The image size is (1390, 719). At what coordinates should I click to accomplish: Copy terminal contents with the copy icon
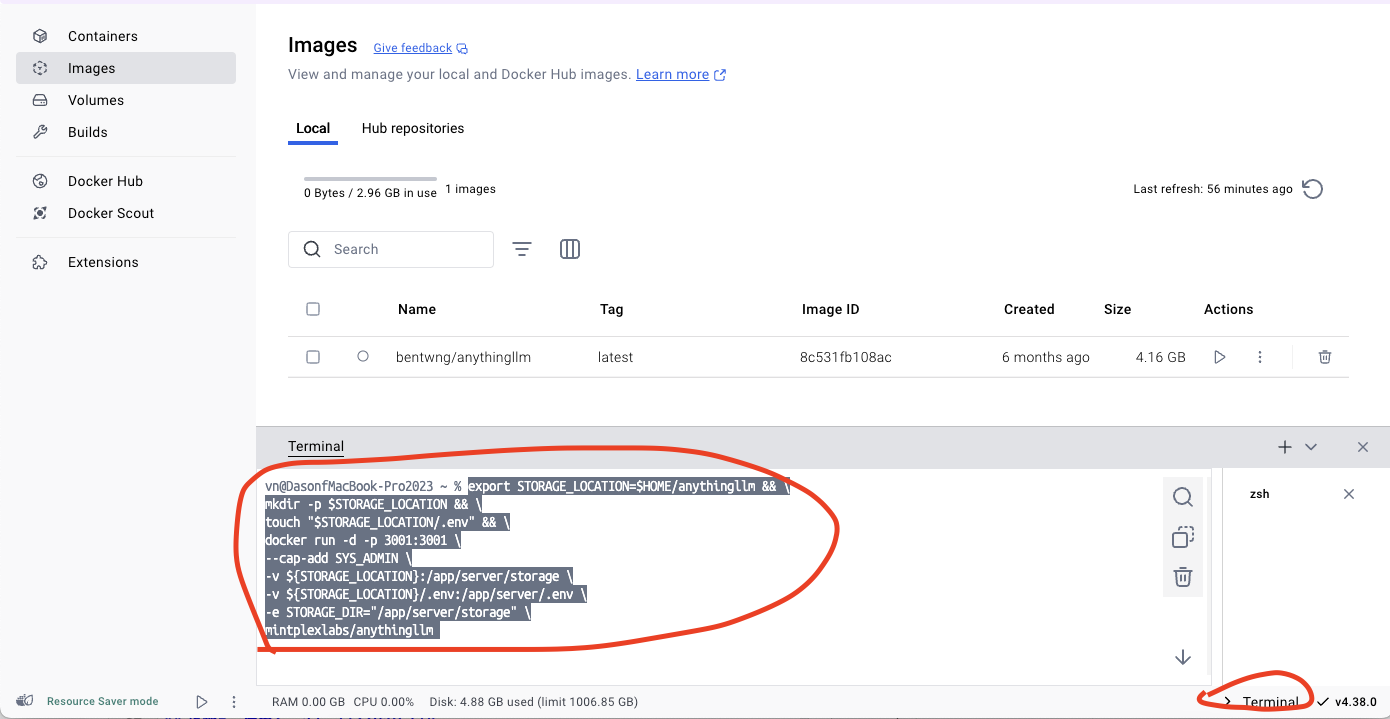[1182, 537]
